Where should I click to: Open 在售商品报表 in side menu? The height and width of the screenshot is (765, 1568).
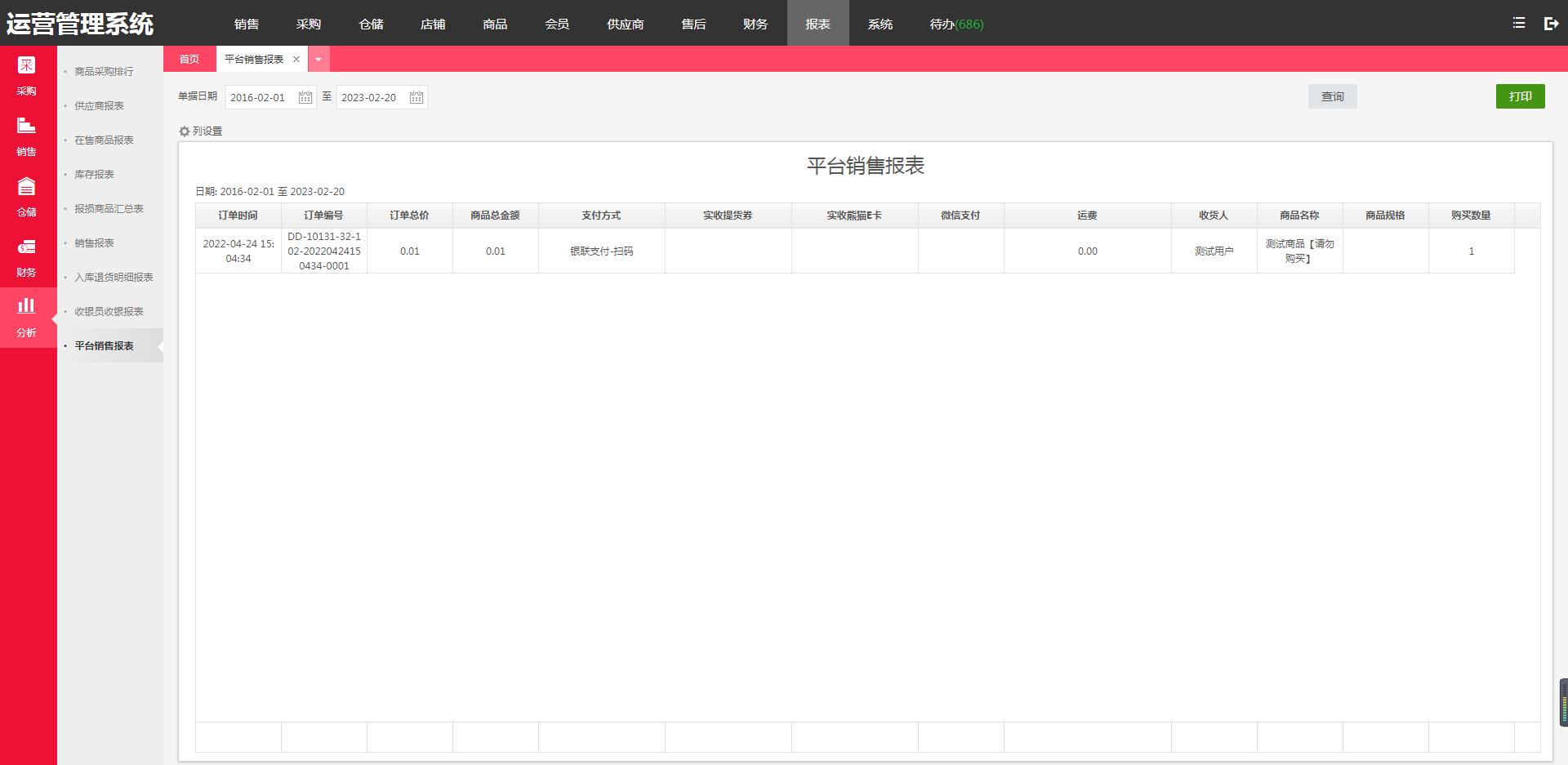pyautogui.click(x=104, y=140)
